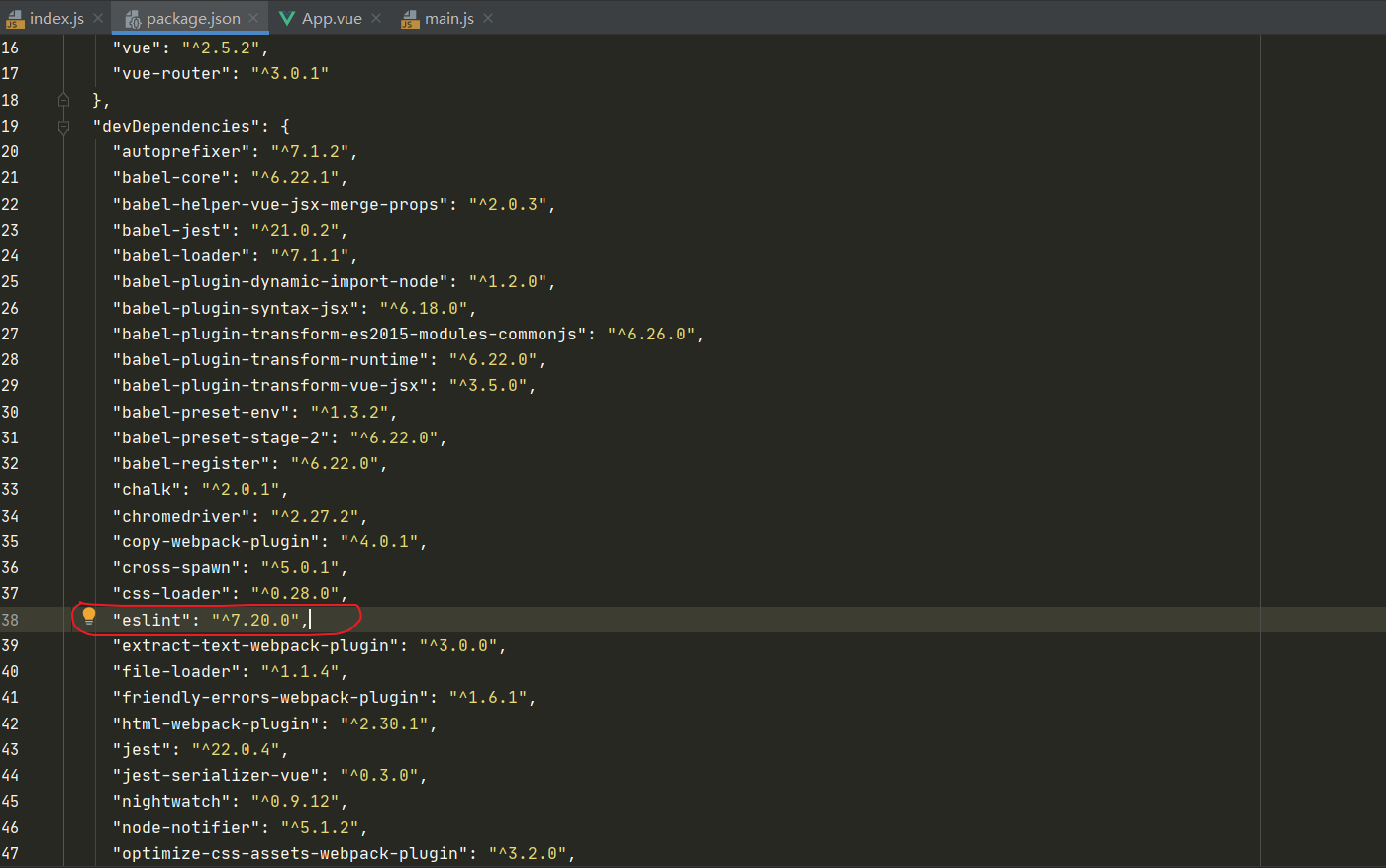Close the index.js tab
1386x868 pixels.
(x=98, y=18)
